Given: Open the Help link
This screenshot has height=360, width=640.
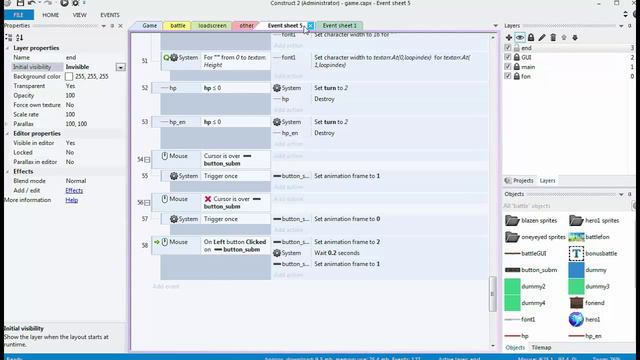Looking at the screenshot, I should tap(71, 200).
